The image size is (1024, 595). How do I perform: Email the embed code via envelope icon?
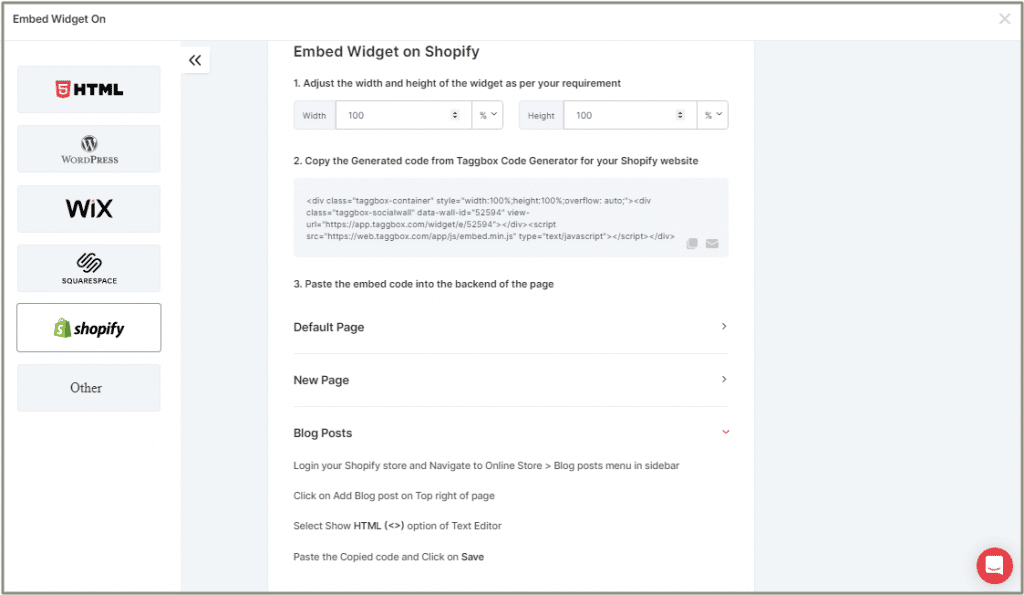click(712, 243)
